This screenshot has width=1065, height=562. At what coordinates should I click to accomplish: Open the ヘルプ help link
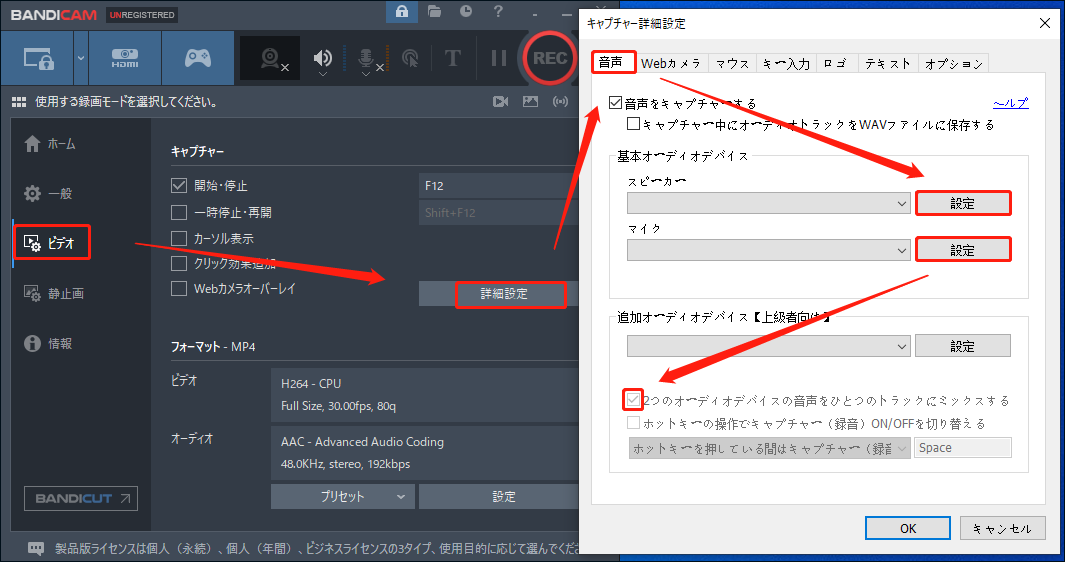pyautogui.click(x=1011, y=103)
